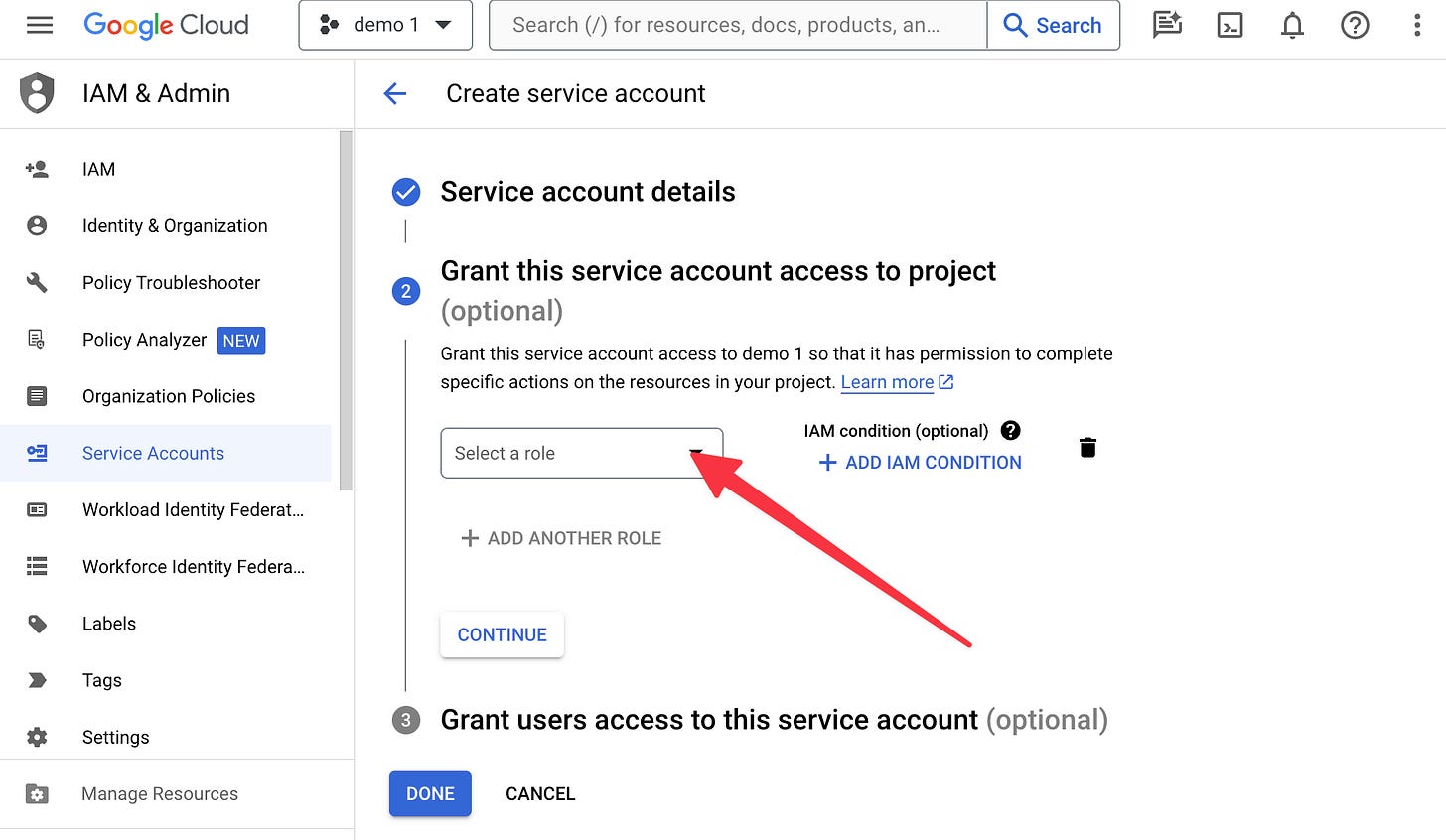Click the DONE button

[x=430, y=793]
